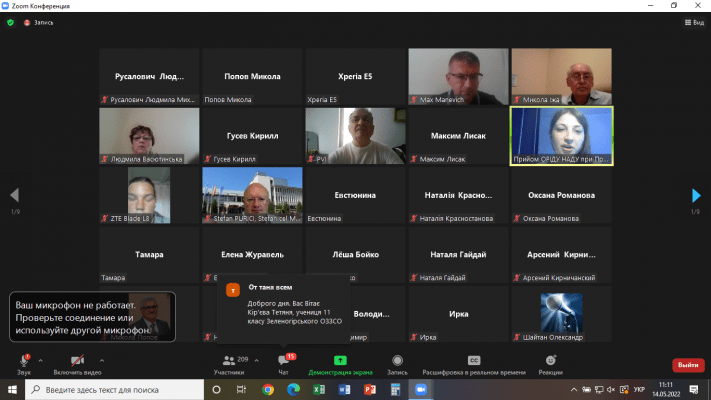Open the Вид layout menu
The height and width of the screenshot is (400, 711).
point(694,22)
